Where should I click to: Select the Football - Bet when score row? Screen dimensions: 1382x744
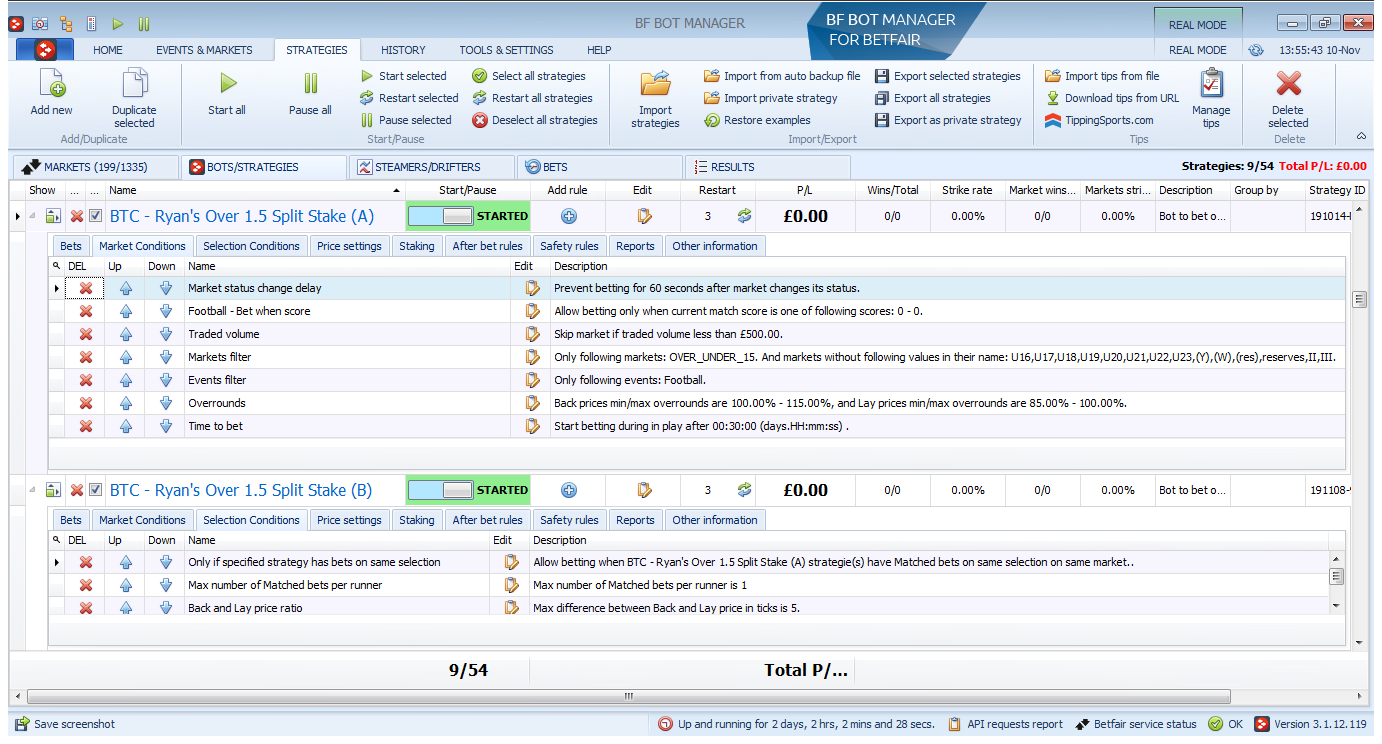pos(697,311)
